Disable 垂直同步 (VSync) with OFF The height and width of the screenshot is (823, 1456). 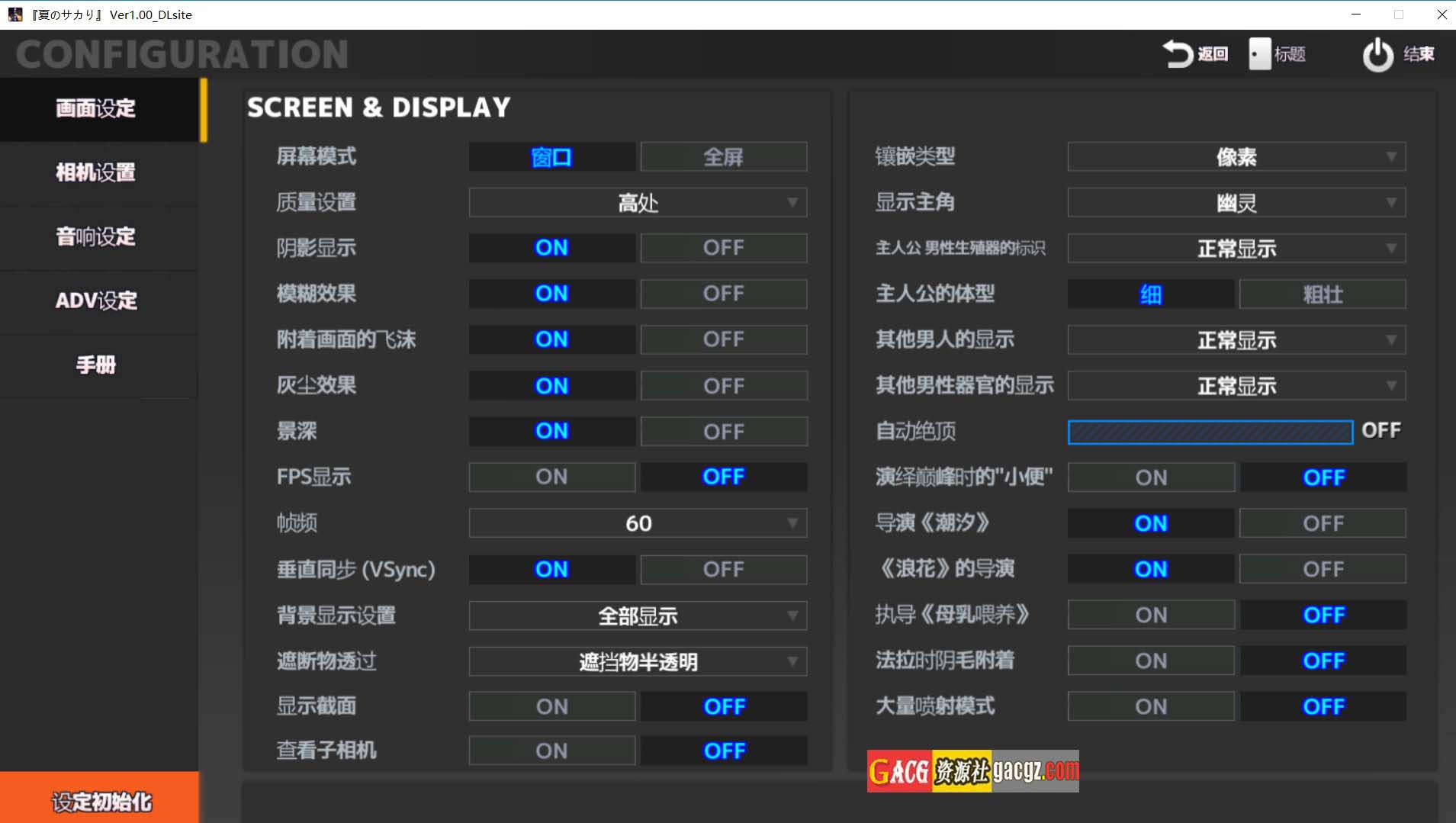[x=723, y=570]
